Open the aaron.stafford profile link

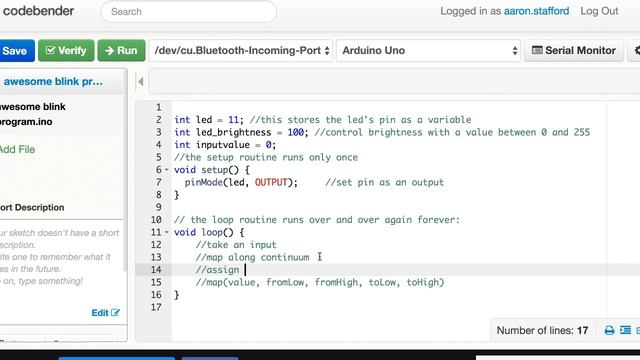click(536, 11)
